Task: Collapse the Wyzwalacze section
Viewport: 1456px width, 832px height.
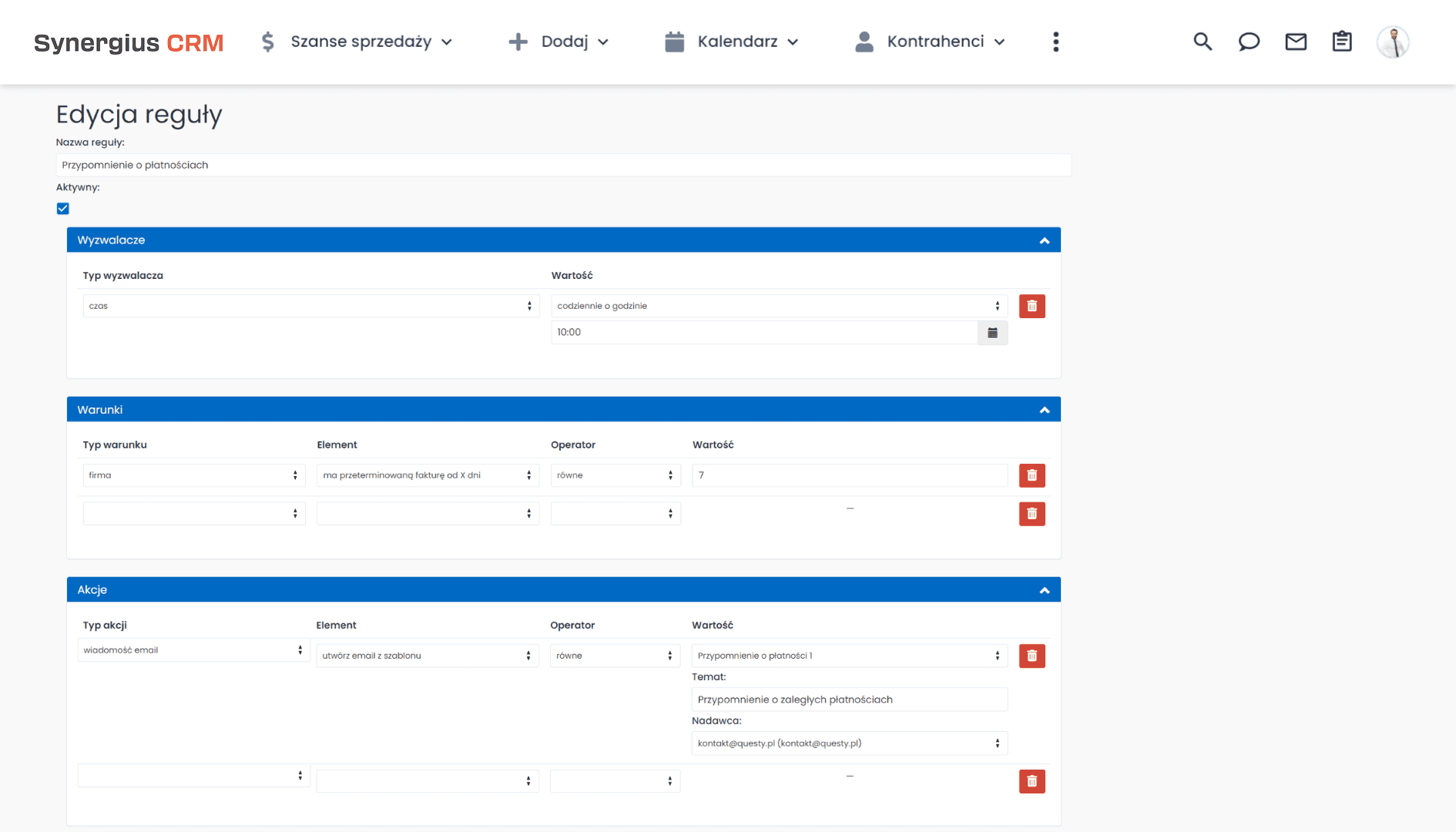Action: [1045, 240]
